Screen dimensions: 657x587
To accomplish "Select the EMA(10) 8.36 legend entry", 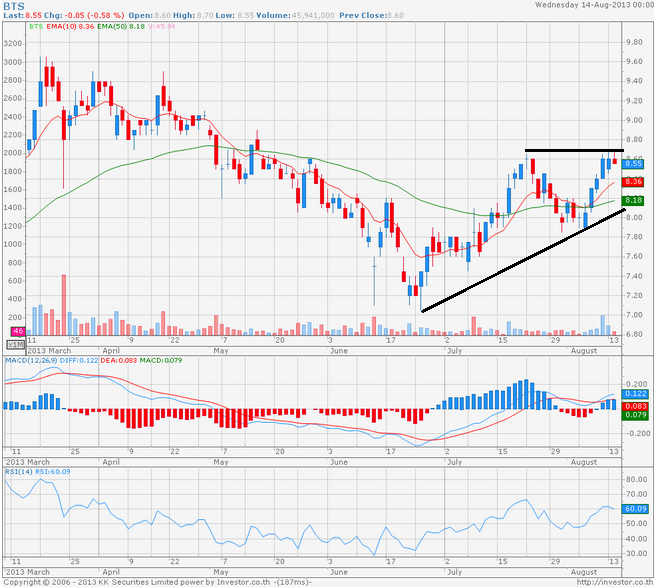I will [x=70, y=26].
